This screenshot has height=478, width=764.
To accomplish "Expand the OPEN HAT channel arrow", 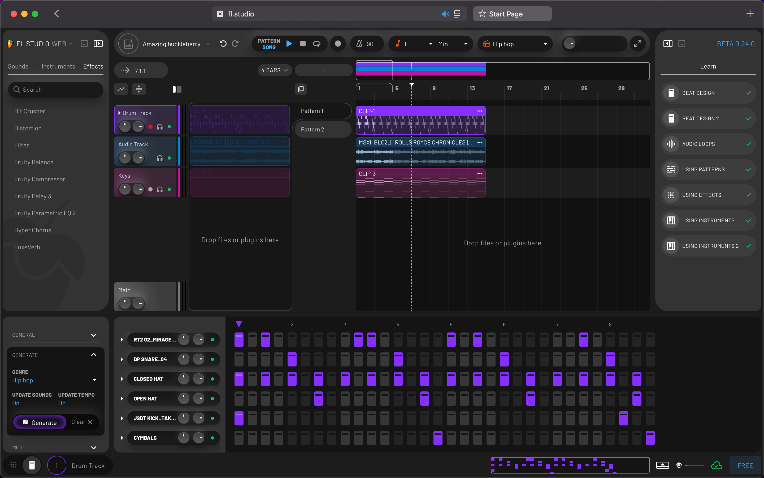I will click(x=122, y=399).
